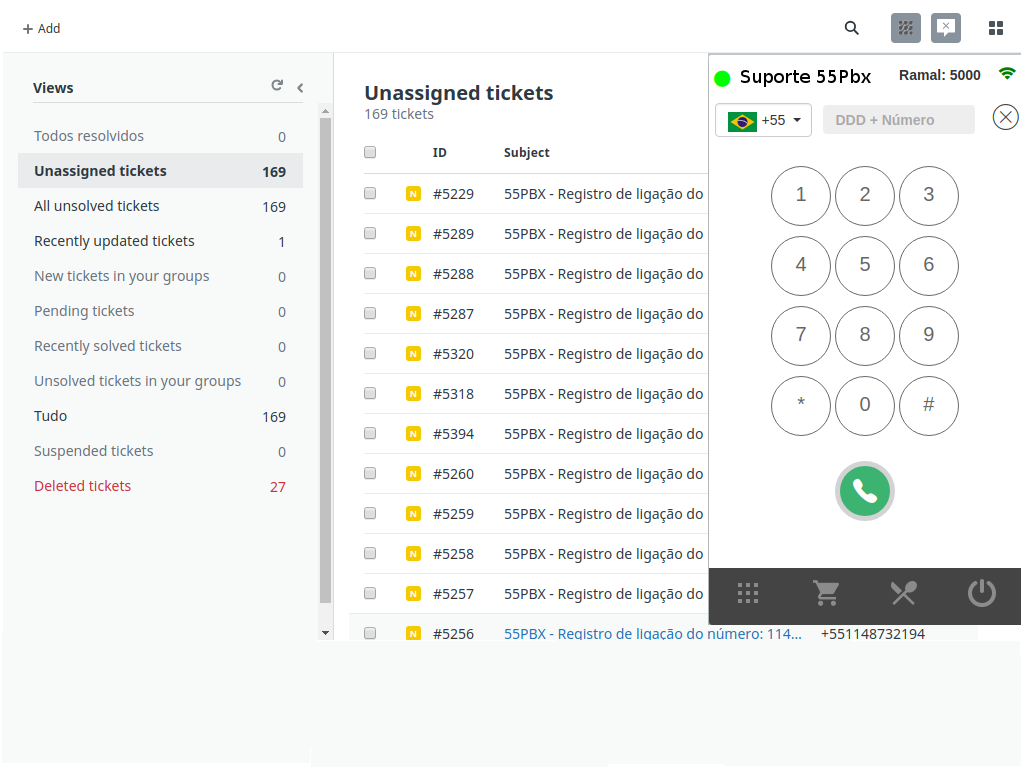Viewport: 1024px width, 768px height.
Task: Collapse the Views sidebar panel
Action: (x=300, y=88)
